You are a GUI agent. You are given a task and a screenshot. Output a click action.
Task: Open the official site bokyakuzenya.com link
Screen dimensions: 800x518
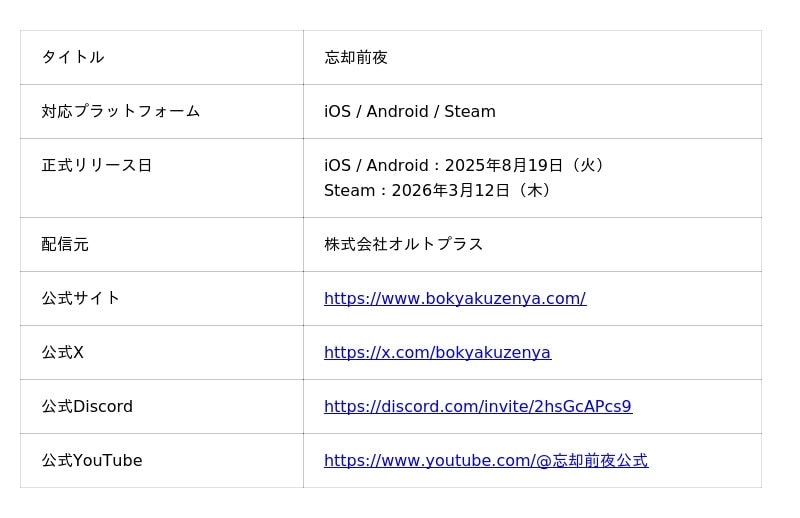click(x=454, y=298)
